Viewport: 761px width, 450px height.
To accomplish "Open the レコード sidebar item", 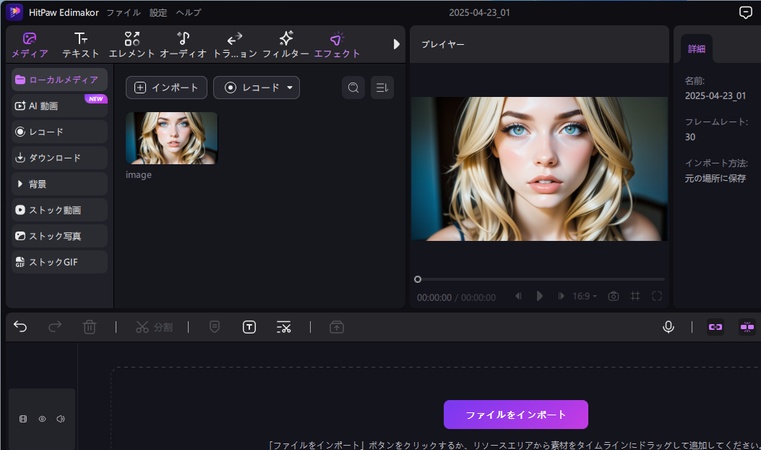I will (60, 132).
